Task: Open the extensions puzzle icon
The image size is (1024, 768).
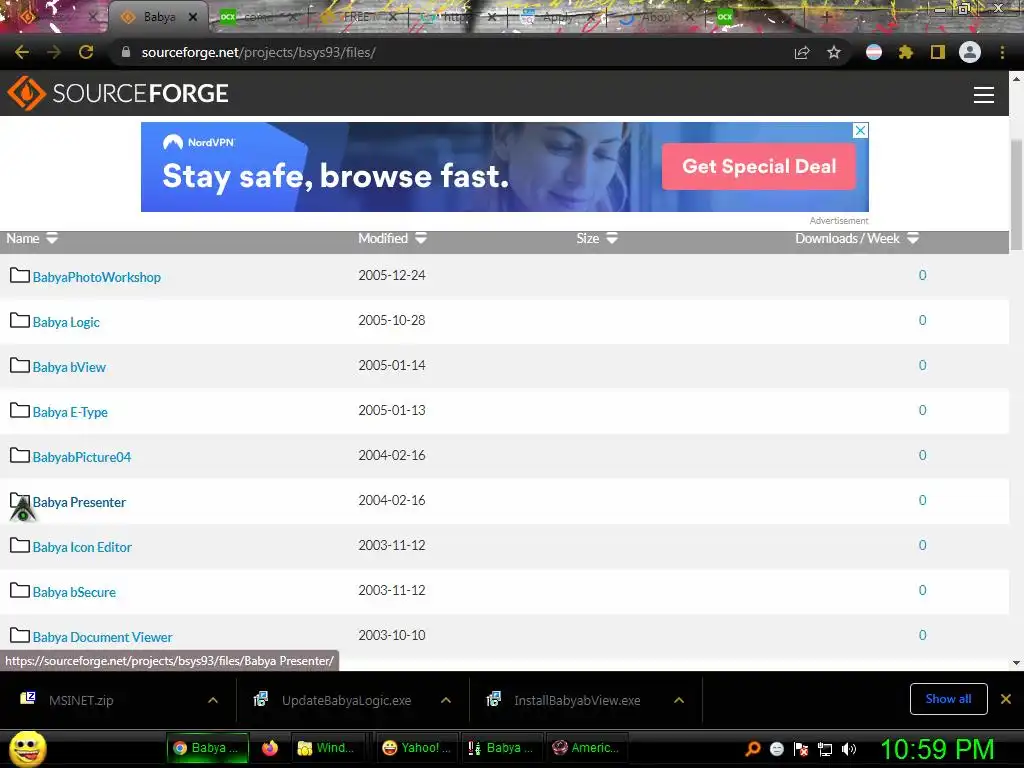Action: (x=906, y=52)
